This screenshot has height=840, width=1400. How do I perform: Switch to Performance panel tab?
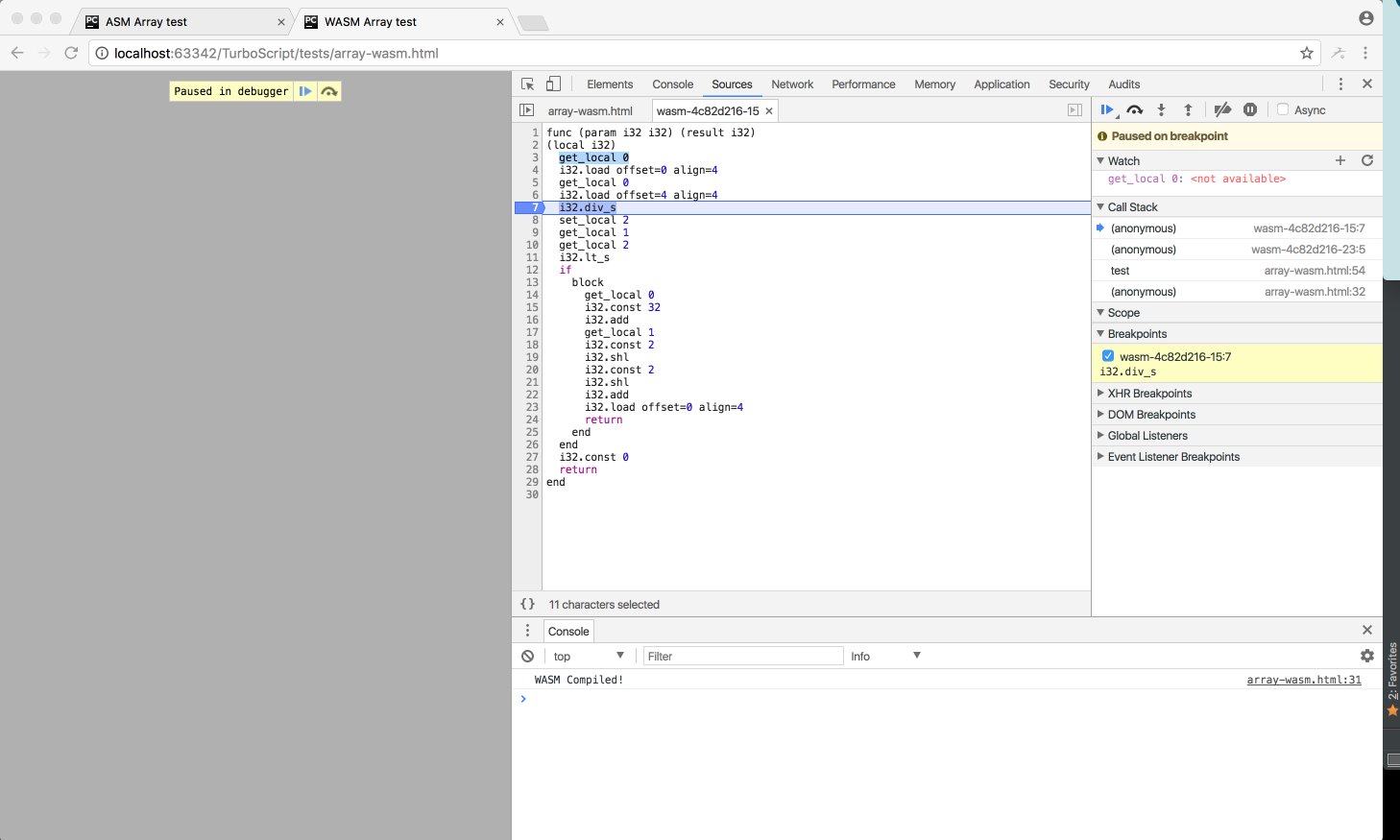pyautogui.click(x=863, y=84)
